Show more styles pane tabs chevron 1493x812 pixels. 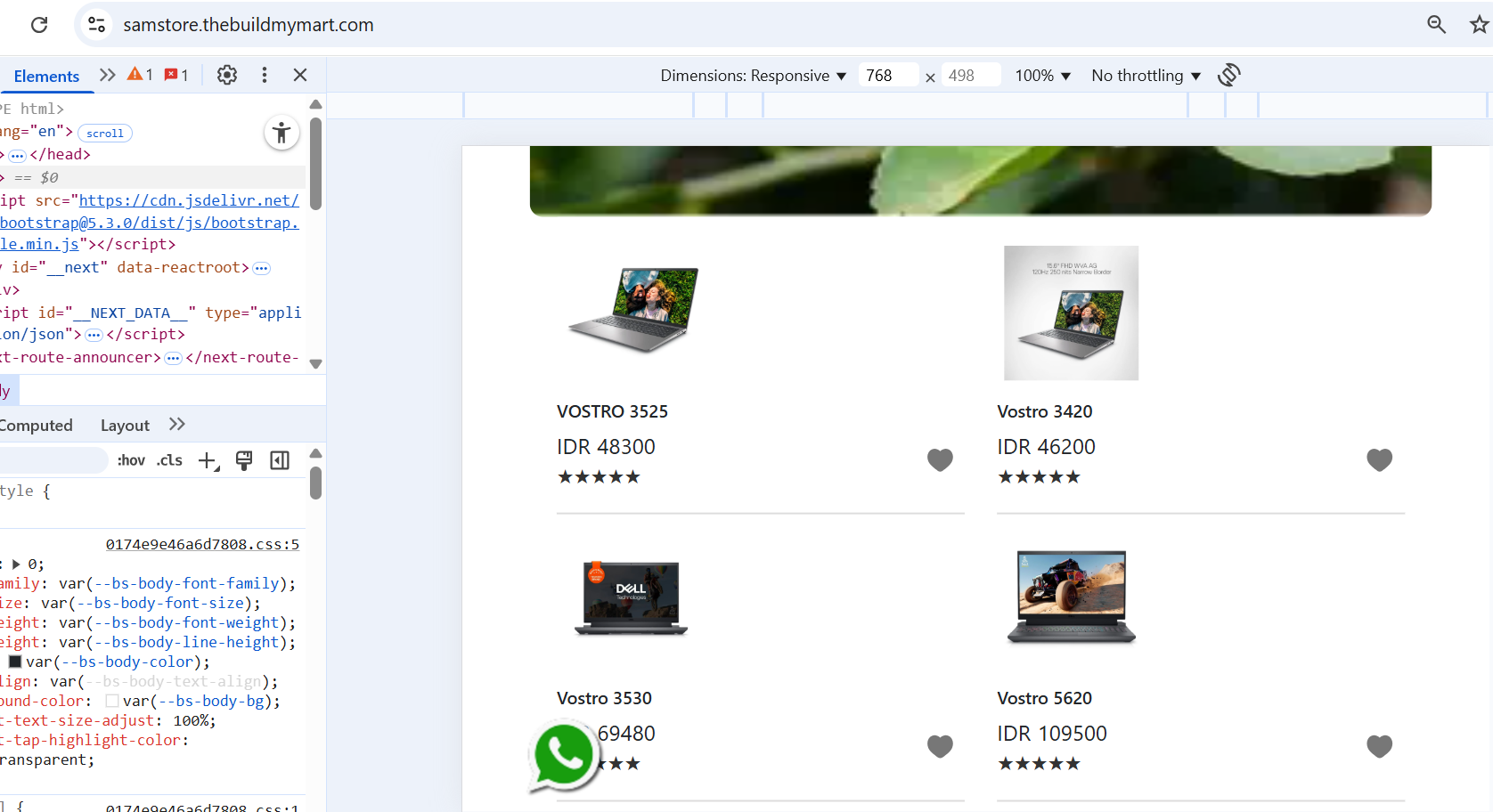[x=177, y=424]
